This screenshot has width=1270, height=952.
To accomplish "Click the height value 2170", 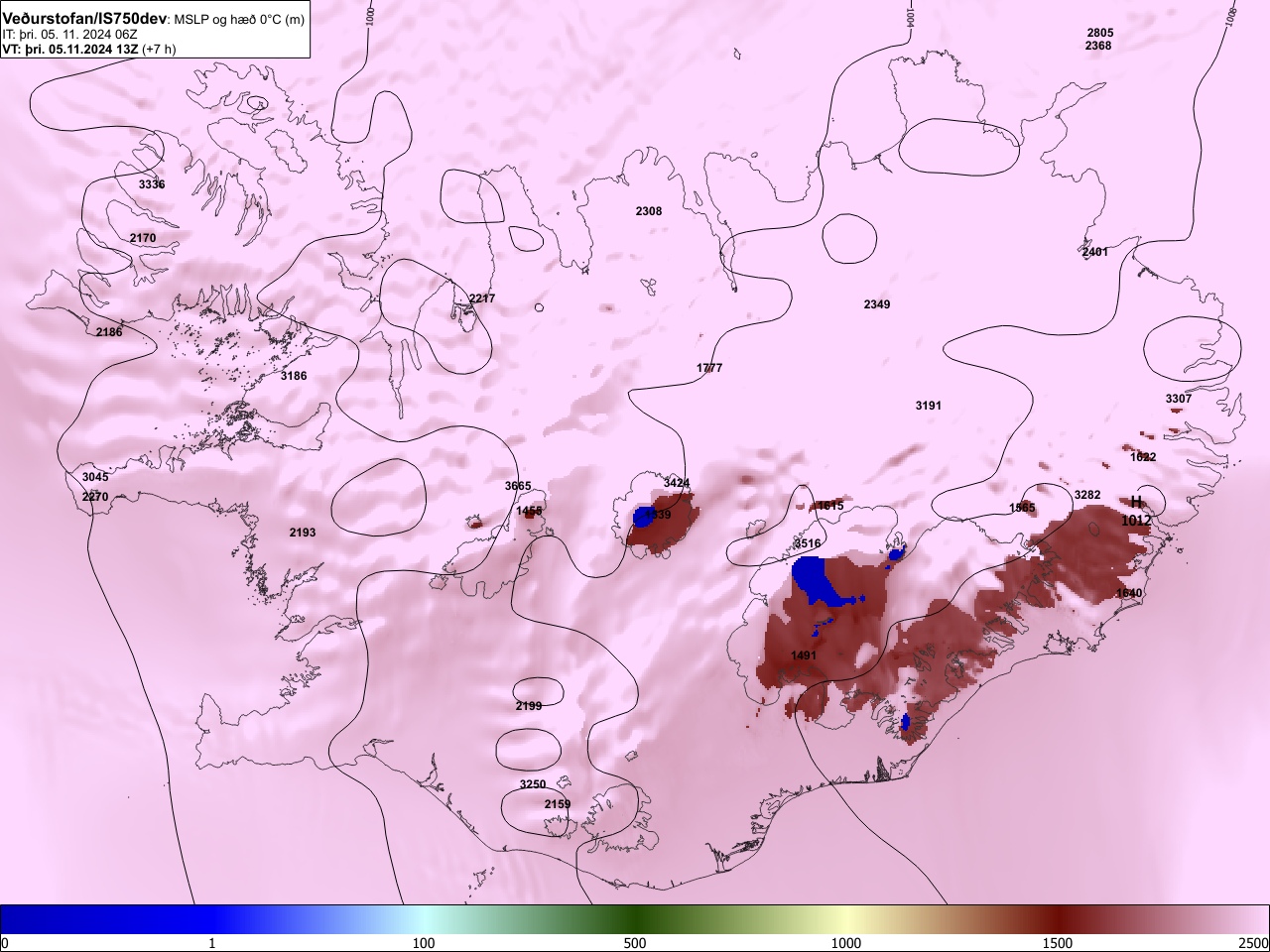I will tap(143, 238).
